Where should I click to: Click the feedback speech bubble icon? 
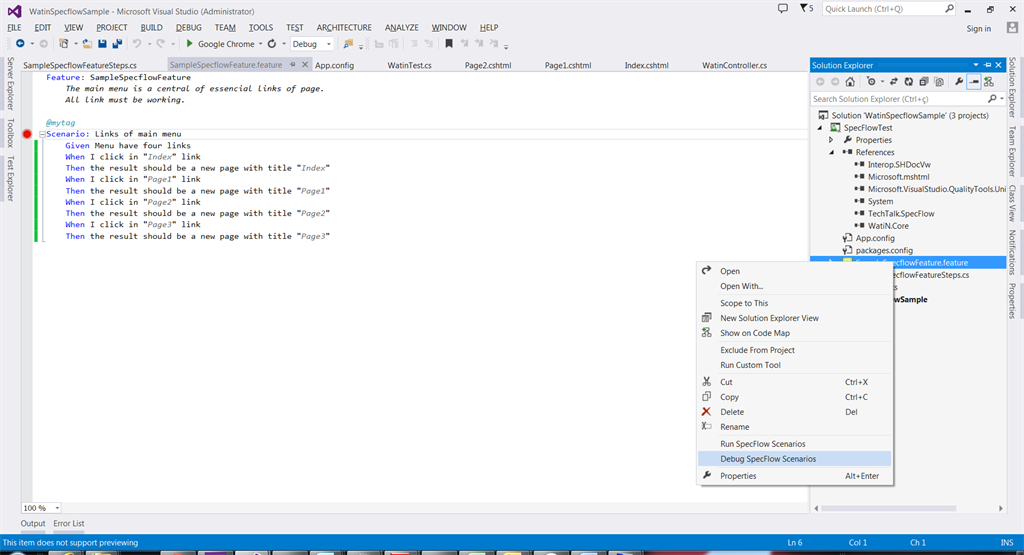tap(782, 8)
